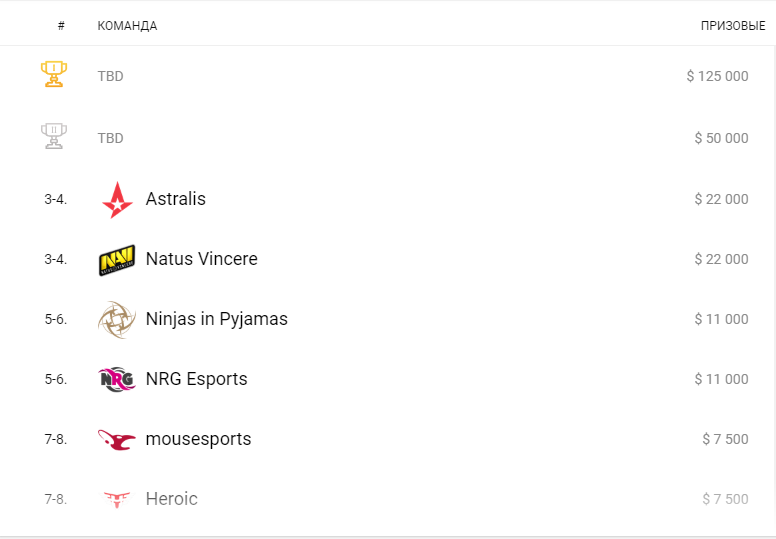Click the gold first-place trophy icon
Screen dimensions: 776x539
54,75
